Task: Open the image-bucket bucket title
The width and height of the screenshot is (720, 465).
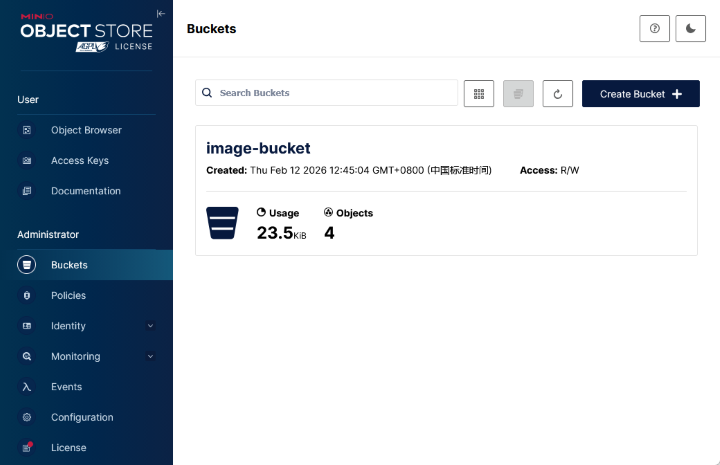Action: coord(258,148)
